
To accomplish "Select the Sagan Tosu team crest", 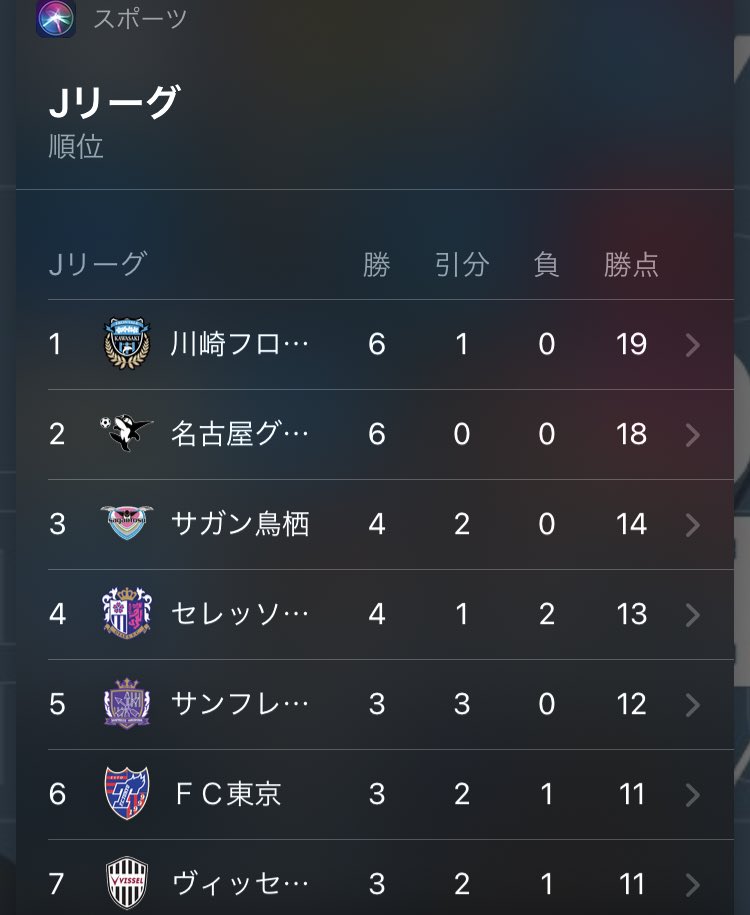I will coord(127,522).
